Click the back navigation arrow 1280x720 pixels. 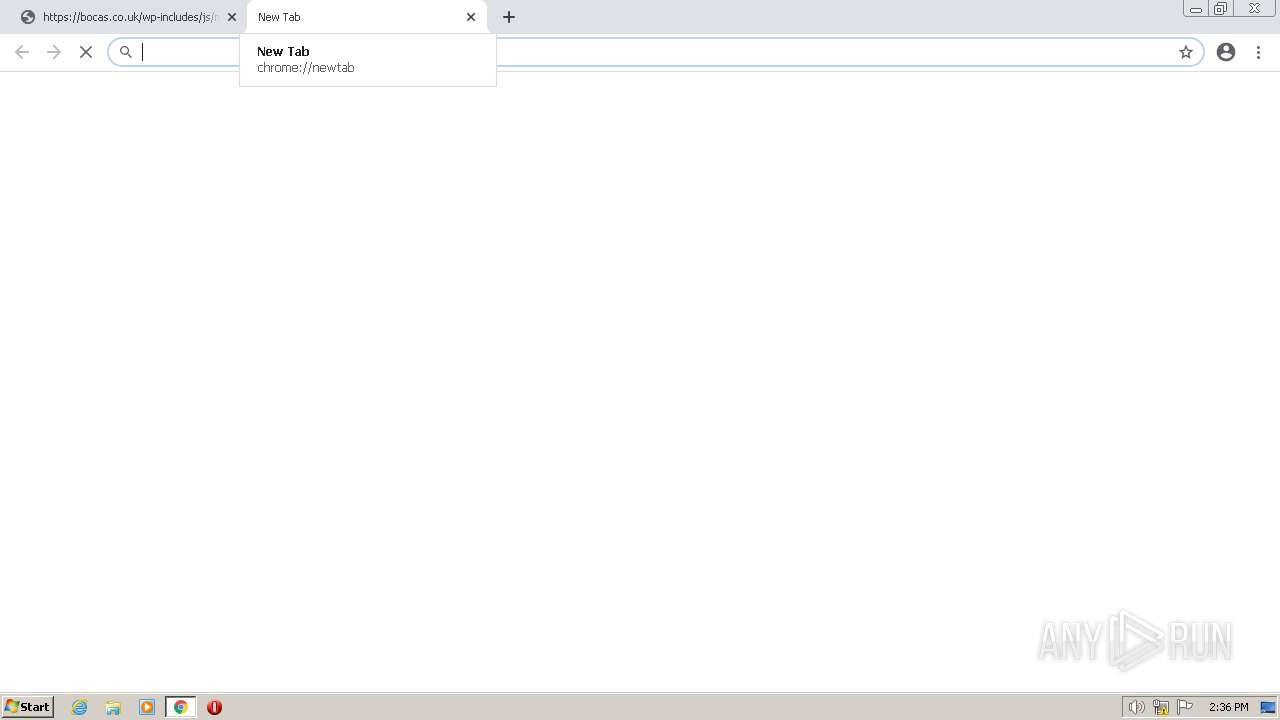click(22, 52)
